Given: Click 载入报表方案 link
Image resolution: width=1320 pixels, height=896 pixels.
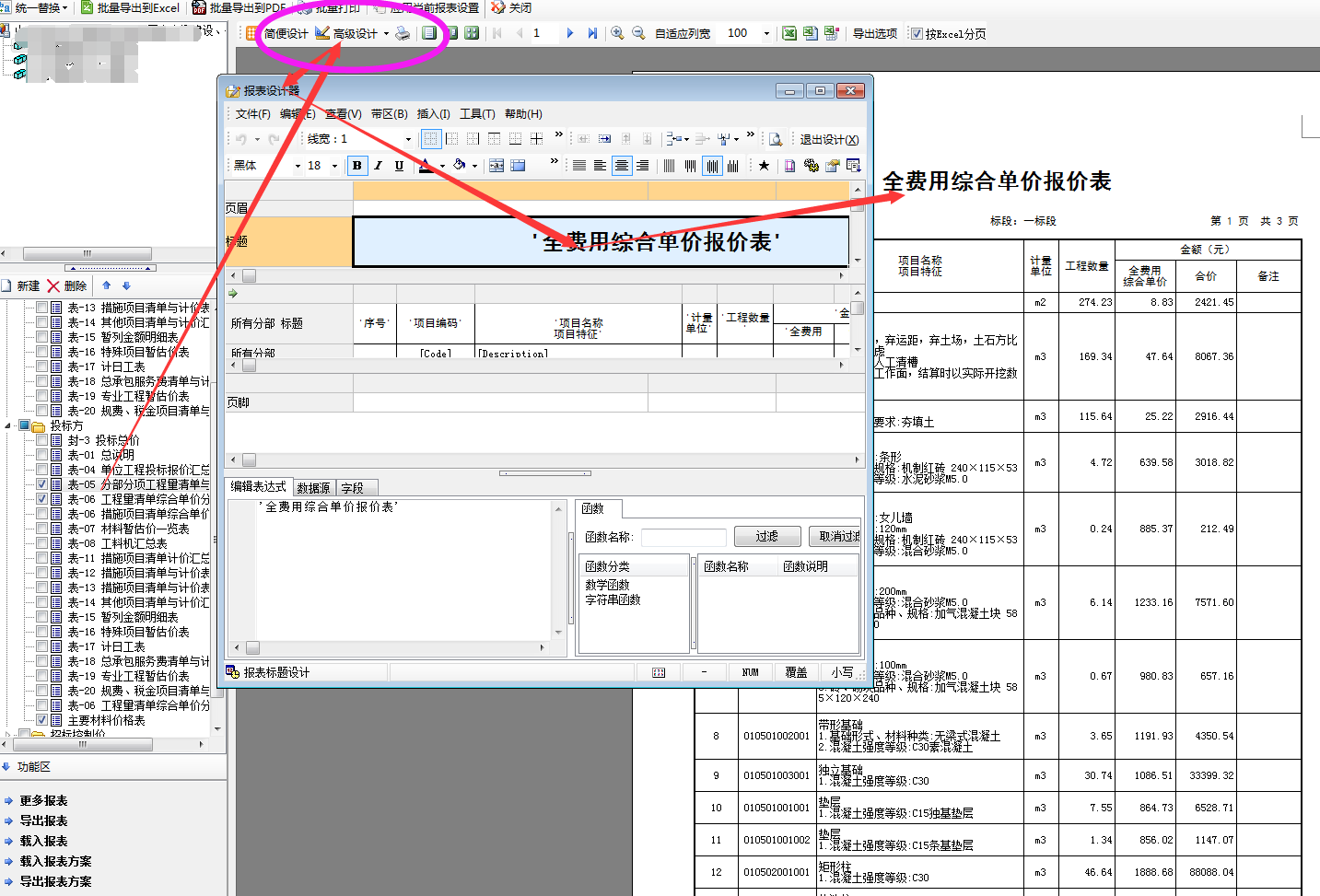Looking at the screenshot, I should pyautogui.click(x=55, y=862).
